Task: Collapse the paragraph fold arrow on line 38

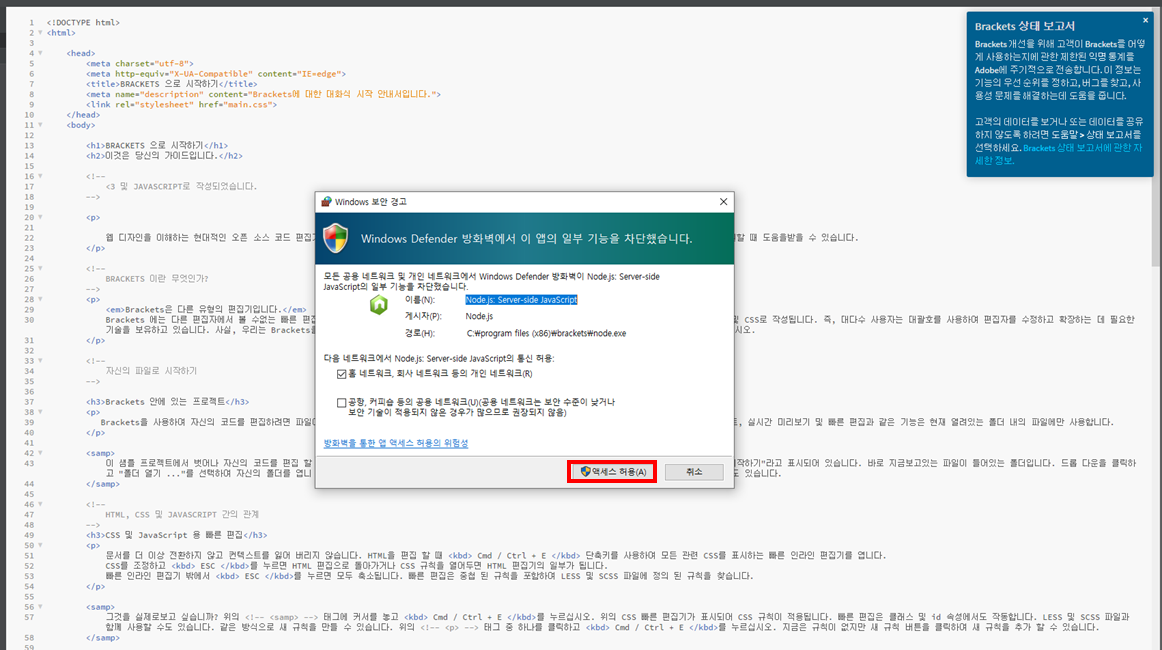Action: (40, 412)
